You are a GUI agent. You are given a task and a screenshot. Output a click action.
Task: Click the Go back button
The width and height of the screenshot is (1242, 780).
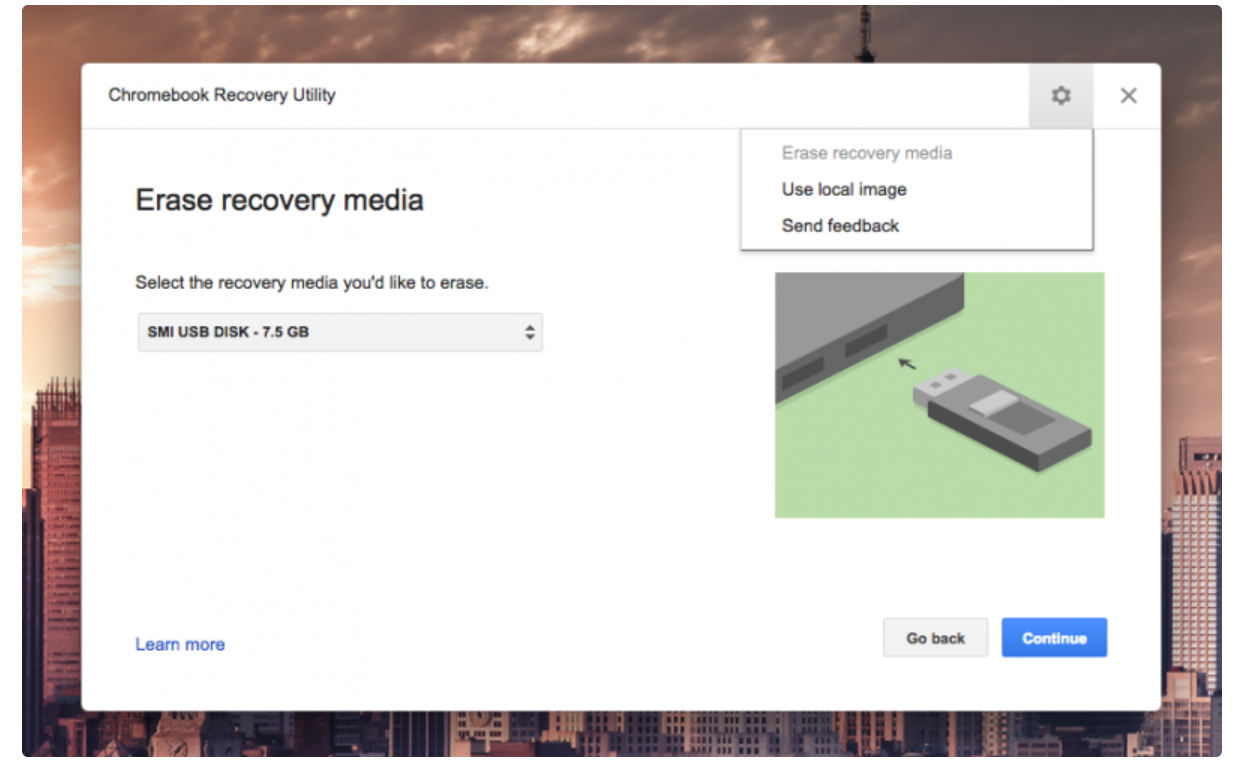(x=935, y=638)
